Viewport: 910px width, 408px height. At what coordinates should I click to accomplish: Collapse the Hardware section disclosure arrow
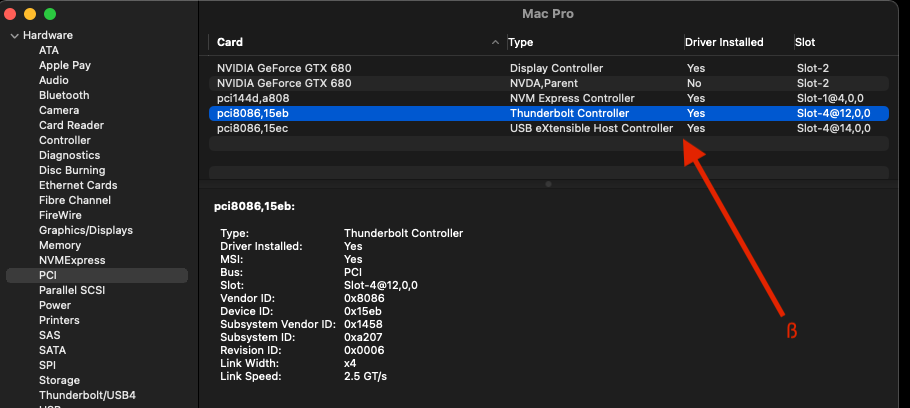tap(13, 36)
